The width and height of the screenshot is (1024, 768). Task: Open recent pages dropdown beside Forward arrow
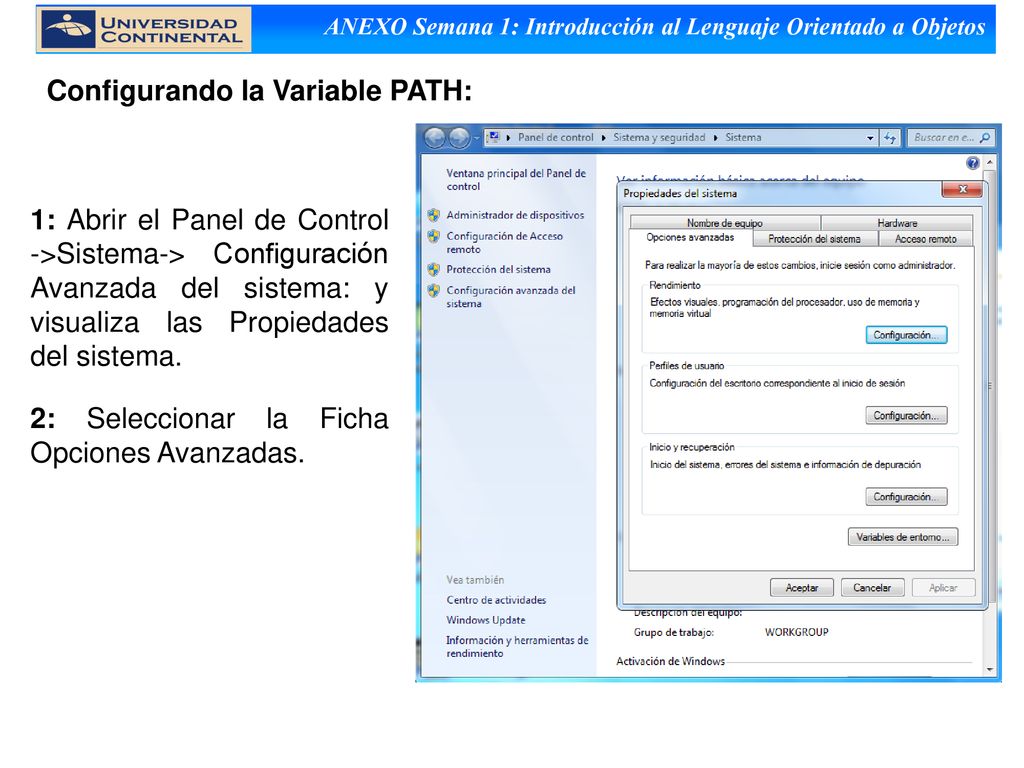(476, 138)
